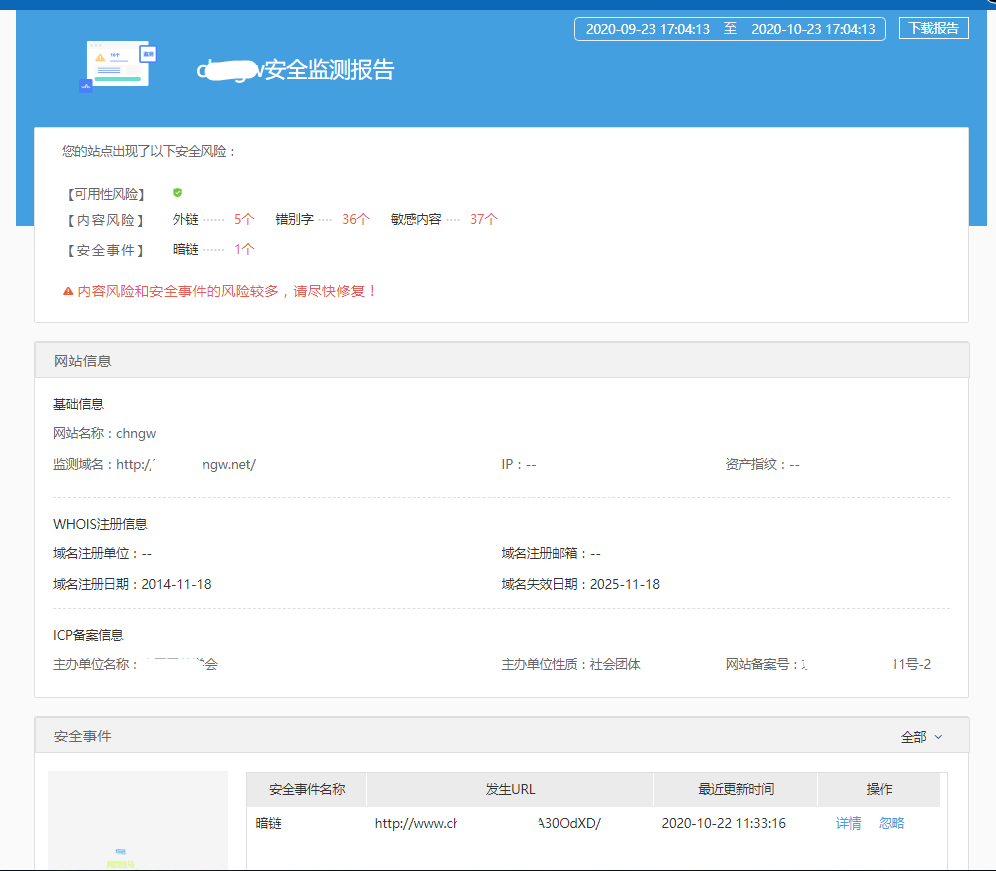Click the 暗链 event name cell
The width and height of the screenshot is (996, 871).
pyautogui.click(x=269, y=823)
